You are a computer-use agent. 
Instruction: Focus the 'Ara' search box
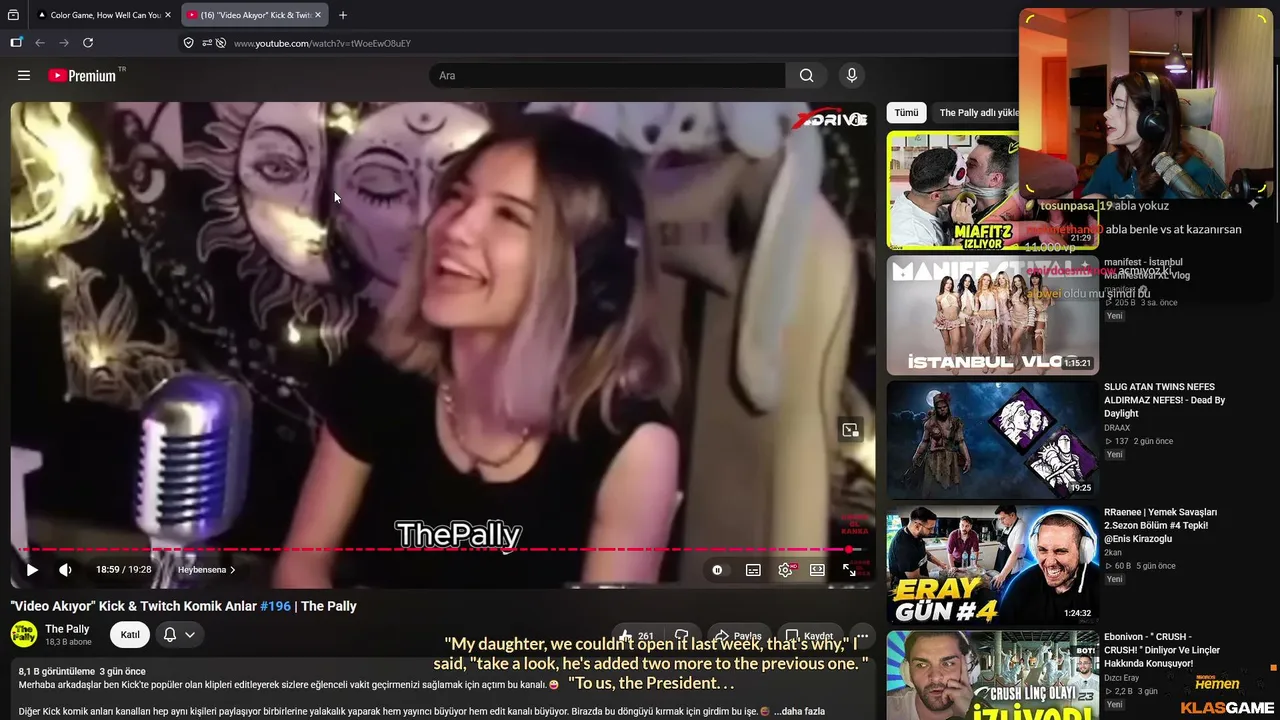(x=608, y=75)
